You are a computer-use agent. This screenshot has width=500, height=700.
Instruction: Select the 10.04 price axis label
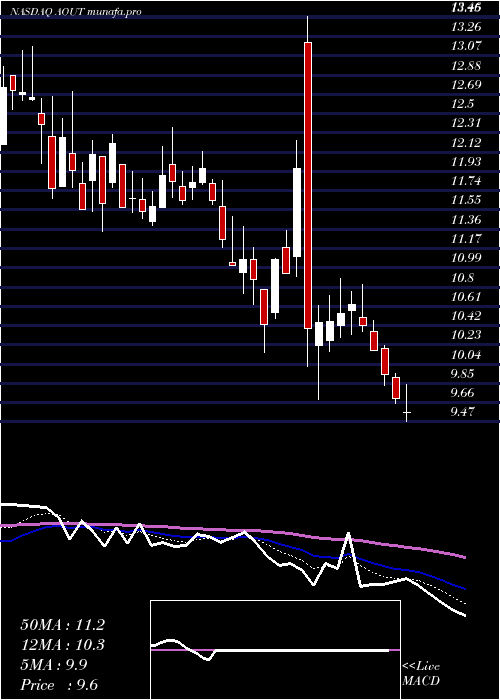pyautogui.click(x=467, y=355)
